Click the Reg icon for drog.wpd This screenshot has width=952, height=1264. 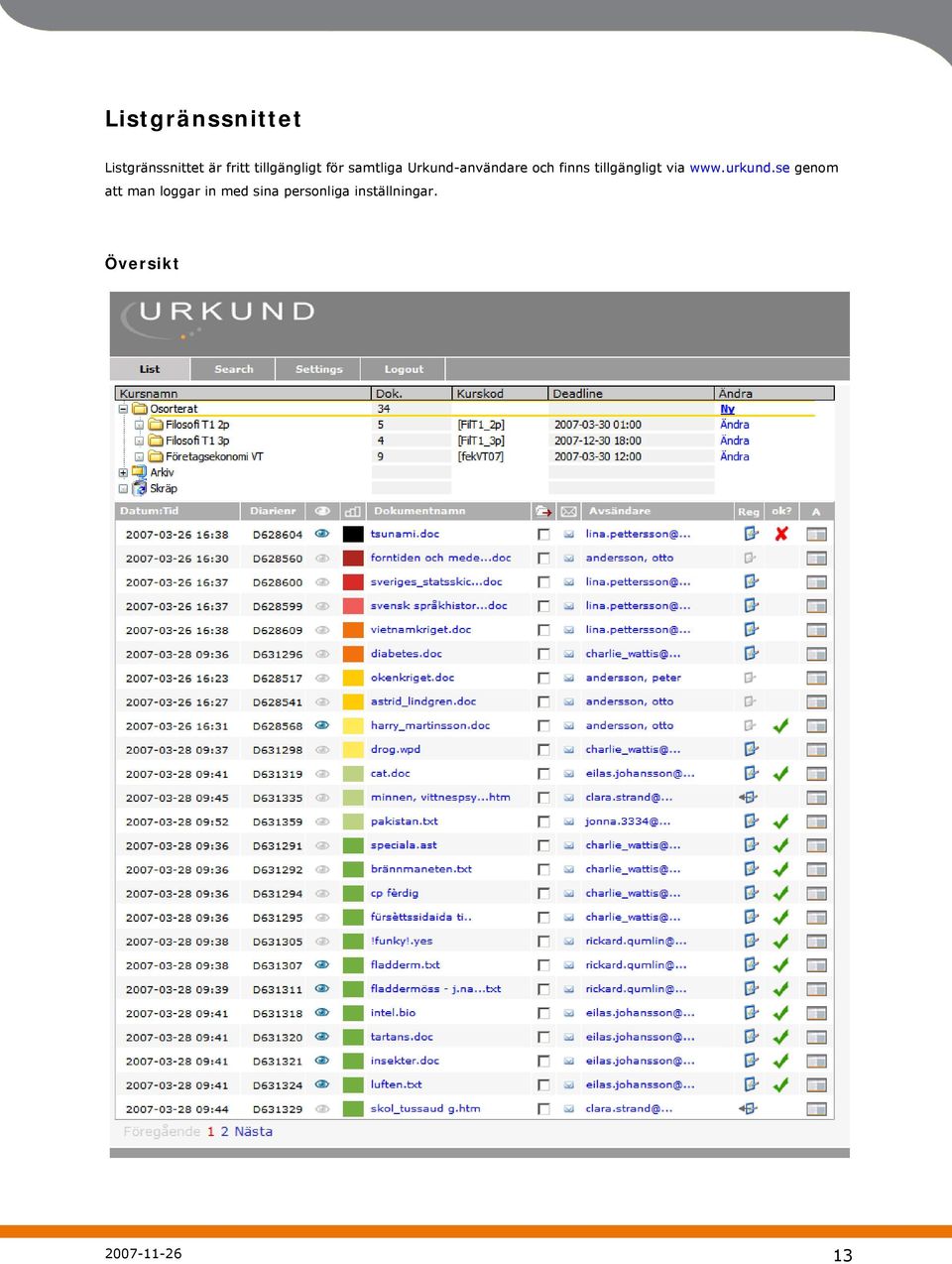751,750
